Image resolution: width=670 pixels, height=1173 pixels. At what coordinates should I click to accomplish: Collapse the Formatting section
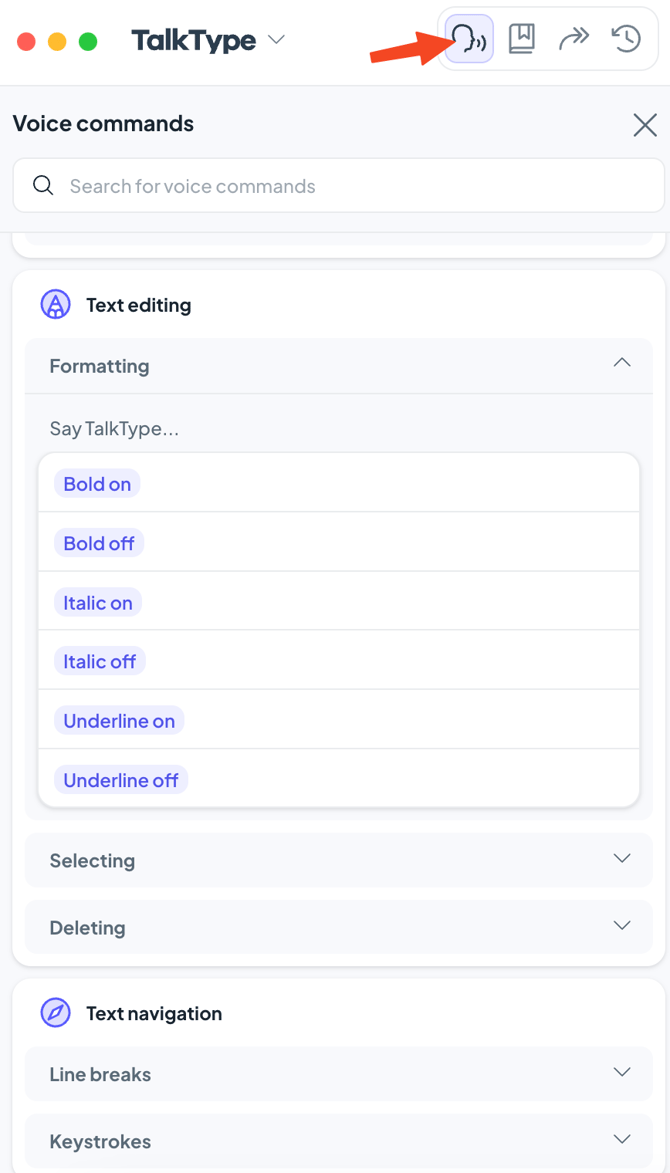621,364
